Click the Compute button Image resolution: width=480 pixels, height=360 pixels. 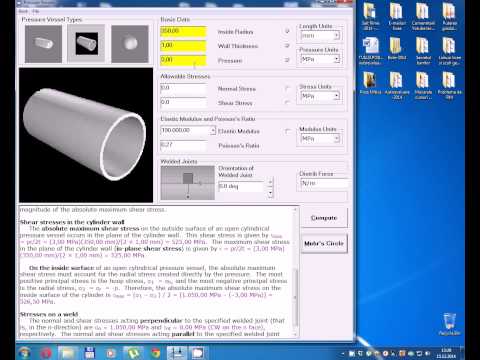point(324,218)
